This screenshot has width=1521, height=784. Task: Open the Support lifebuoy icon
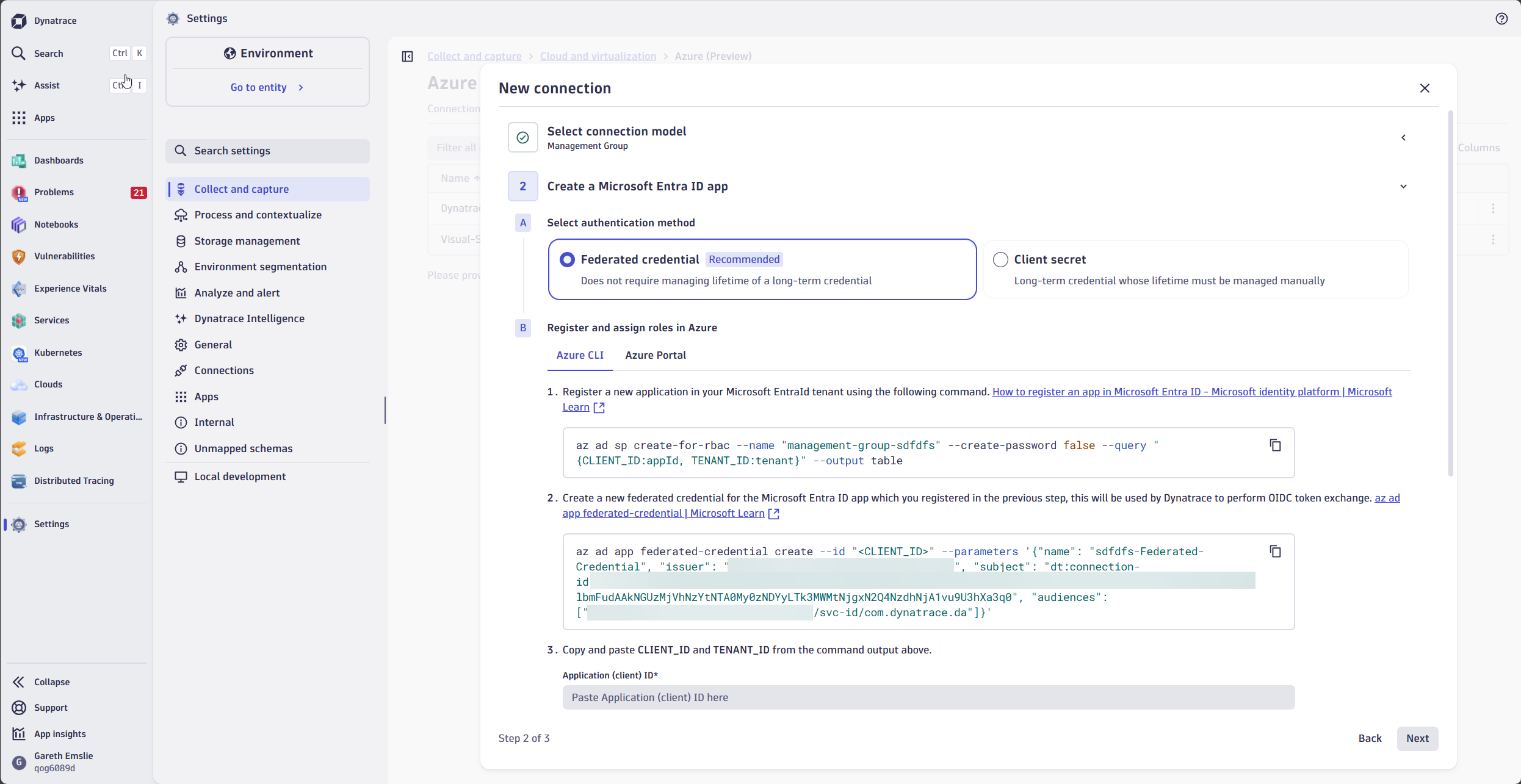point(19,708)
